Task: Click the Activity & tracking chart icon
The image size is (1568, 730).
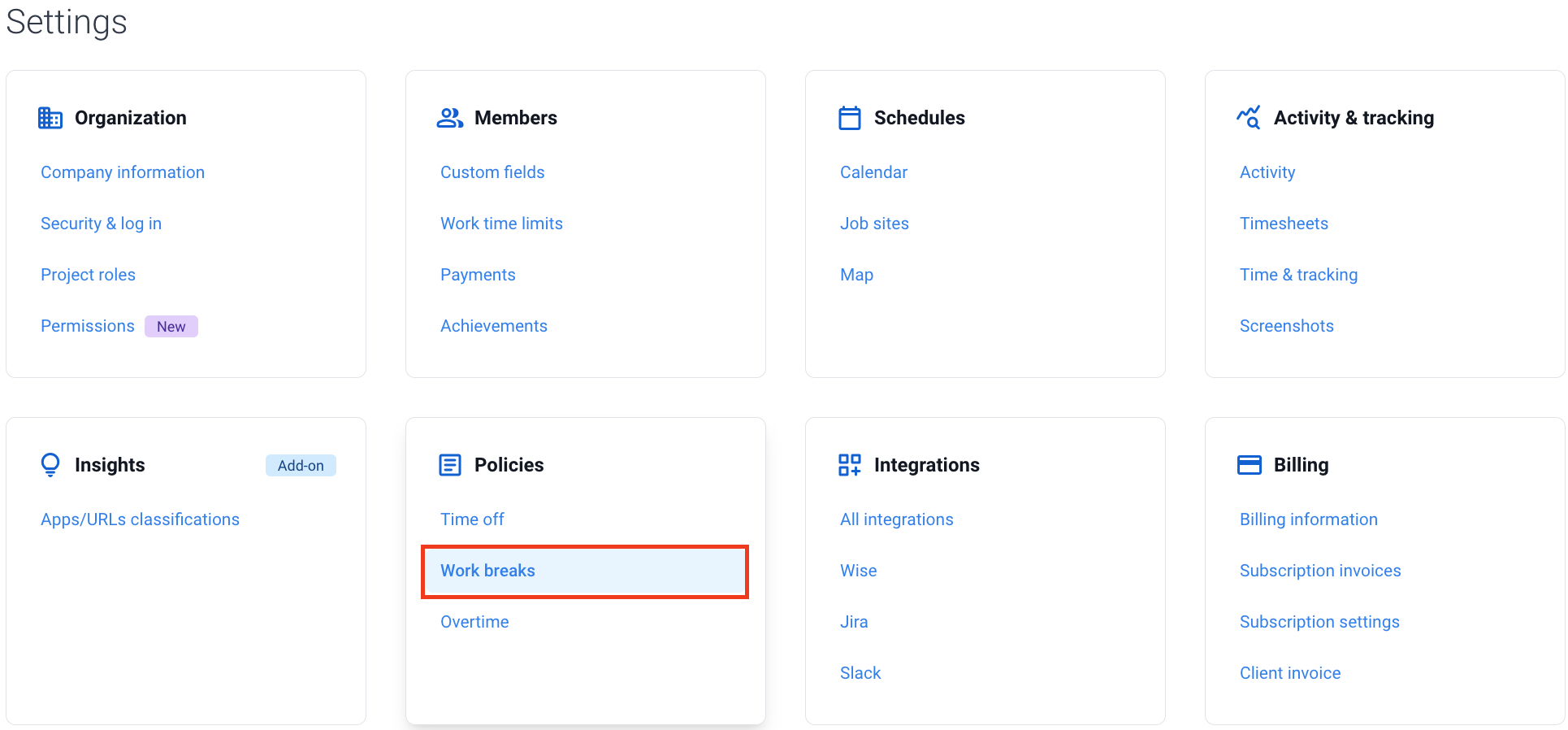Action: [x=1249, y=118]
